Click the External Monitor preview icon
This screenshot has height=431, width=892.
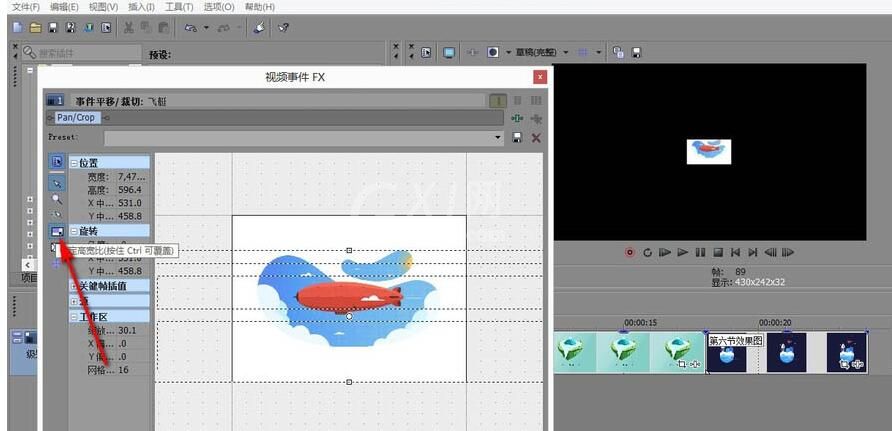tap(449, 52)
